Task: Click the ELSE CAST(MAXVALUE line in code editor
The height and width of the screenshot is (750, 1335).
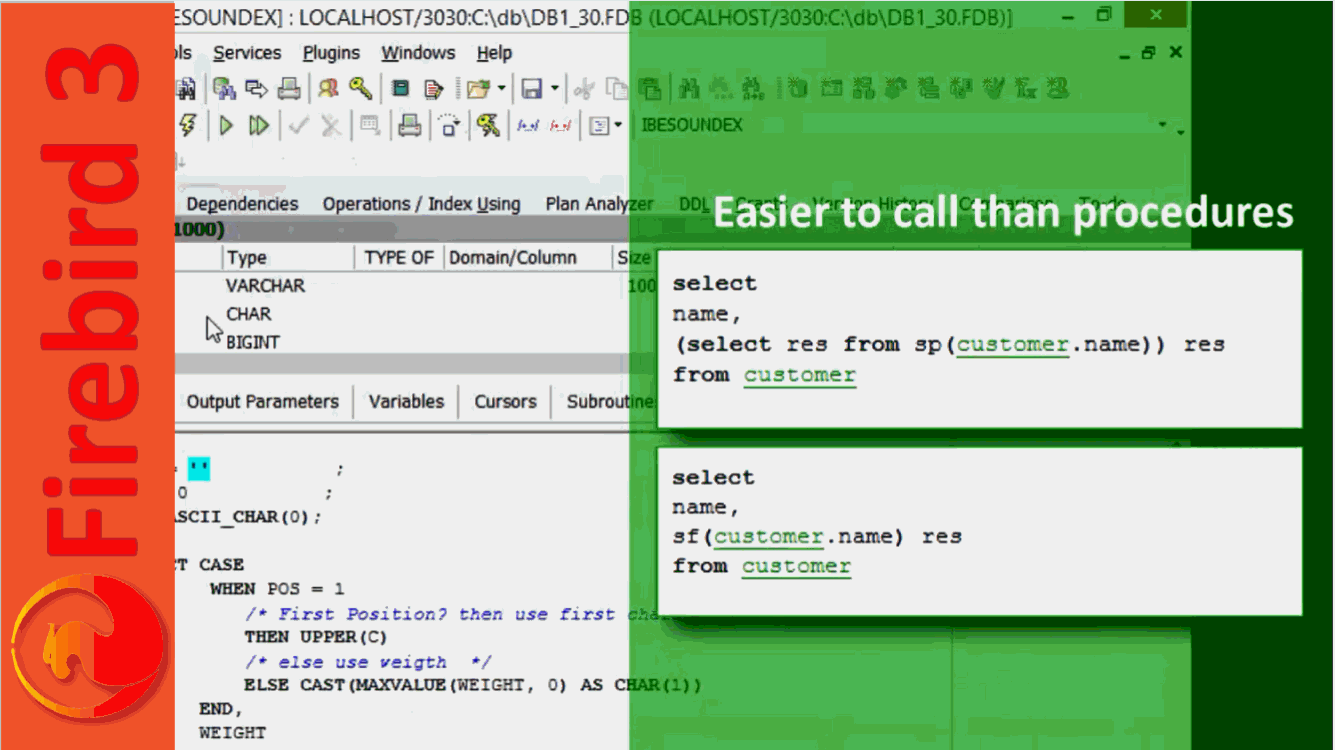Action: click(472, 685)
